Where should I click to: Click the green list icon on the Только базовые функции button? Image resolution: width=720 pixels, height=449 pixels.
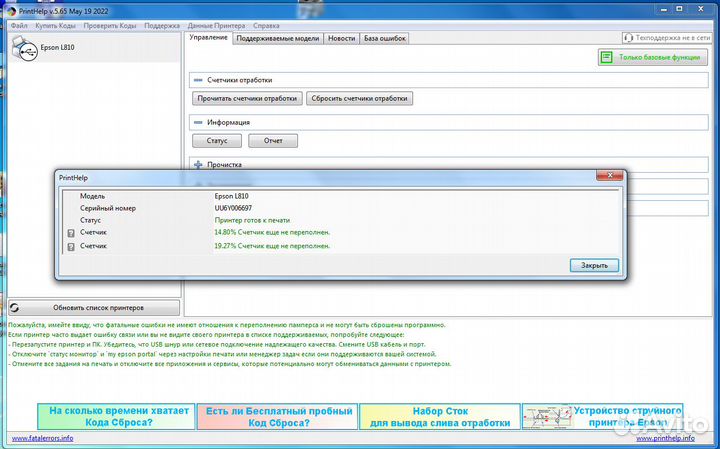607,57
